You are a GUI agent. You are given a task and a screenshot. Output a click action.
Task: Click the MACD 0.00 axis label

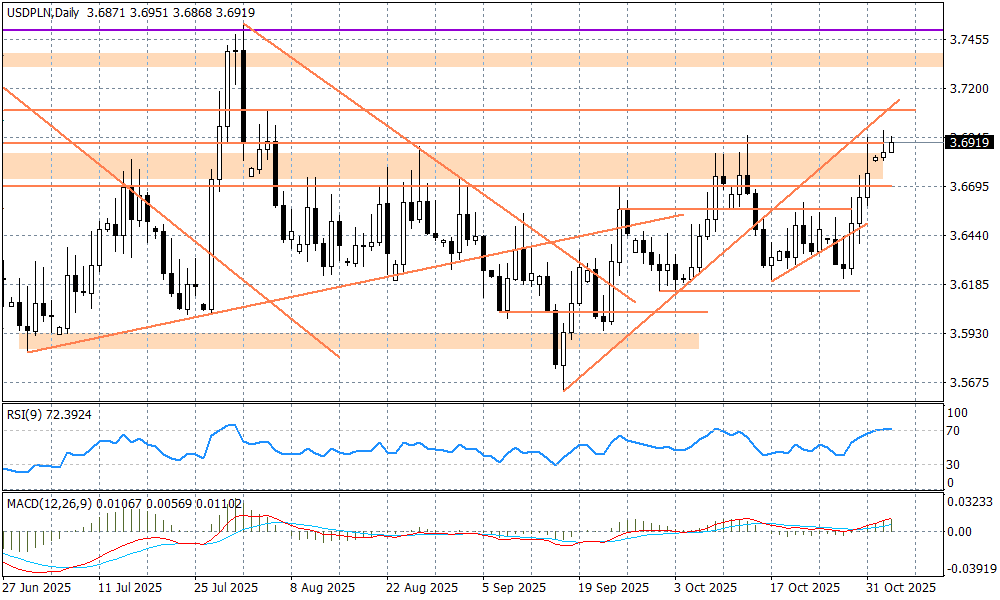958,532
